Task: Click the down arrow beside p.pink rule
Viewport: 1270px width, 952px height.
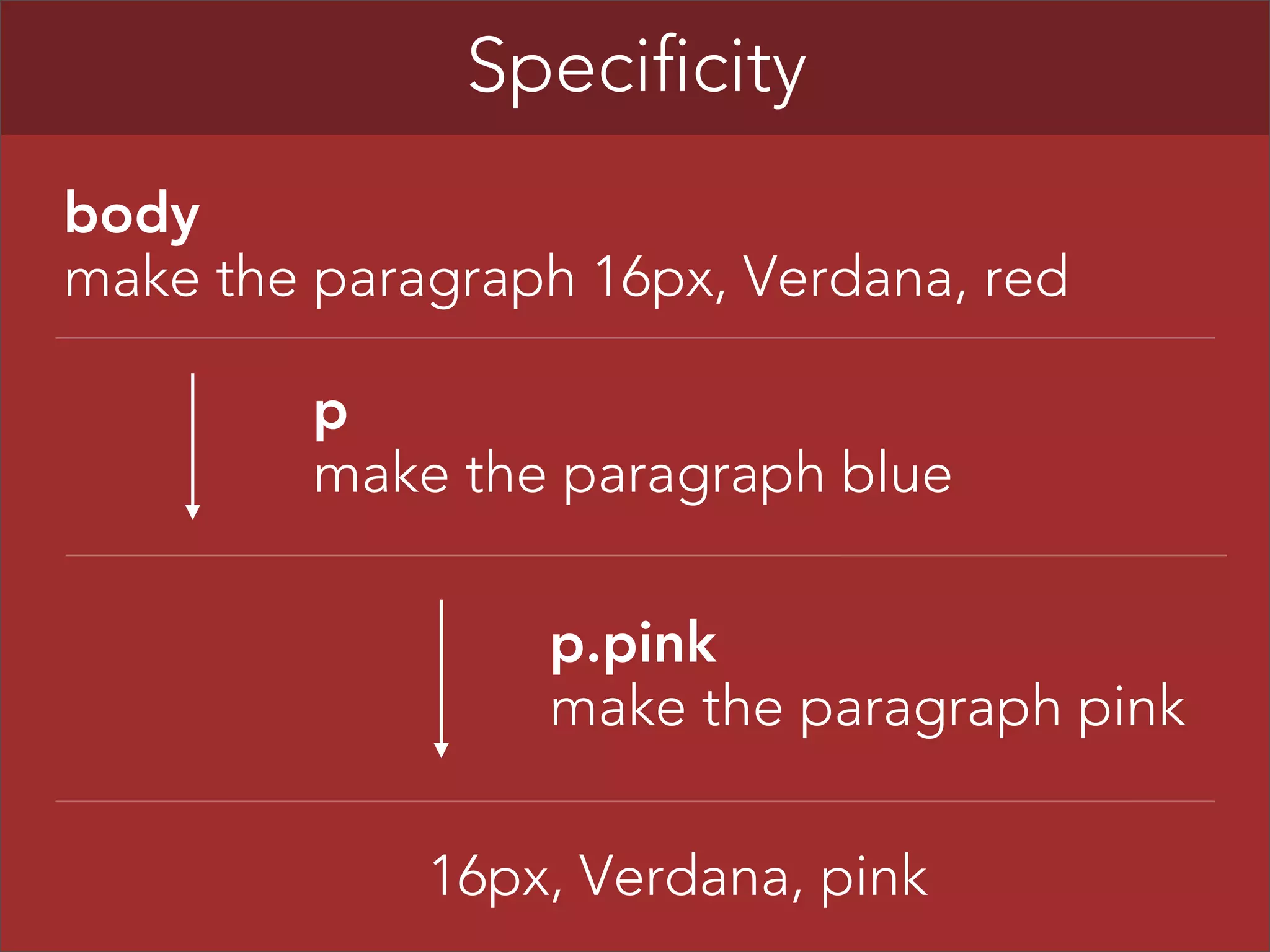Action: (x=441, y=678)
